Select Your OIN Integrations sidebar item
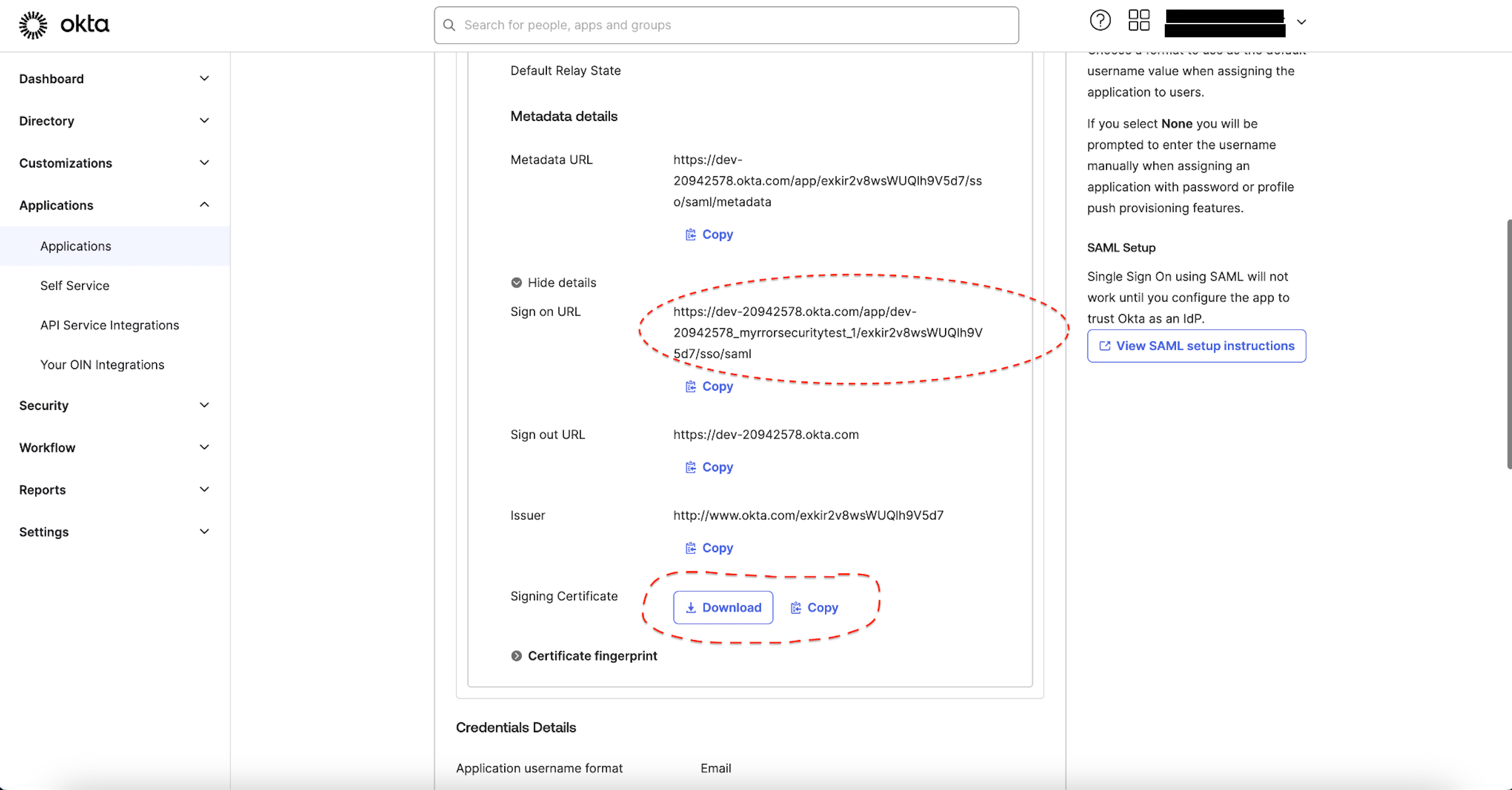This screenshot has height=790, width=1512. [102, 364]
